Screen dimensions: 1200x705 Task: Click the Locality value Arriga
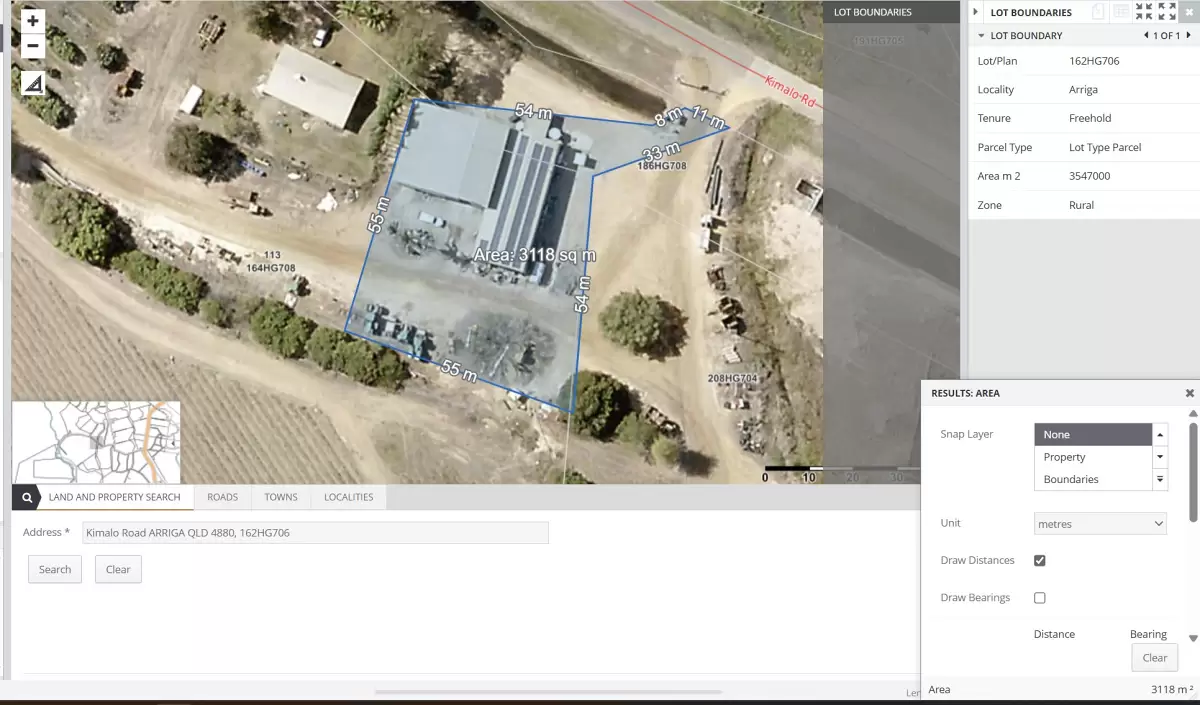click(x=1083, y=90)
